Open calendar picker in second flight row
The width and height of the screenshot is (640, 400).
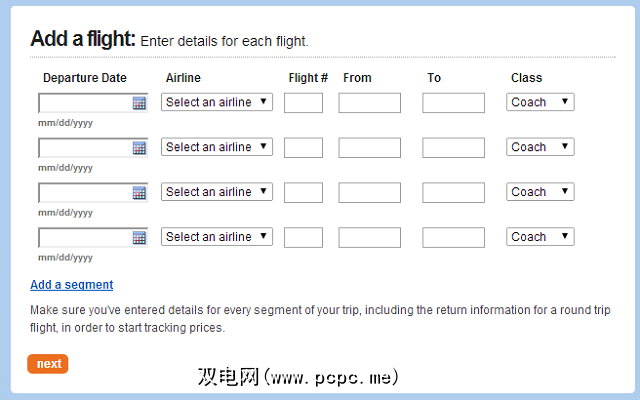139,148
